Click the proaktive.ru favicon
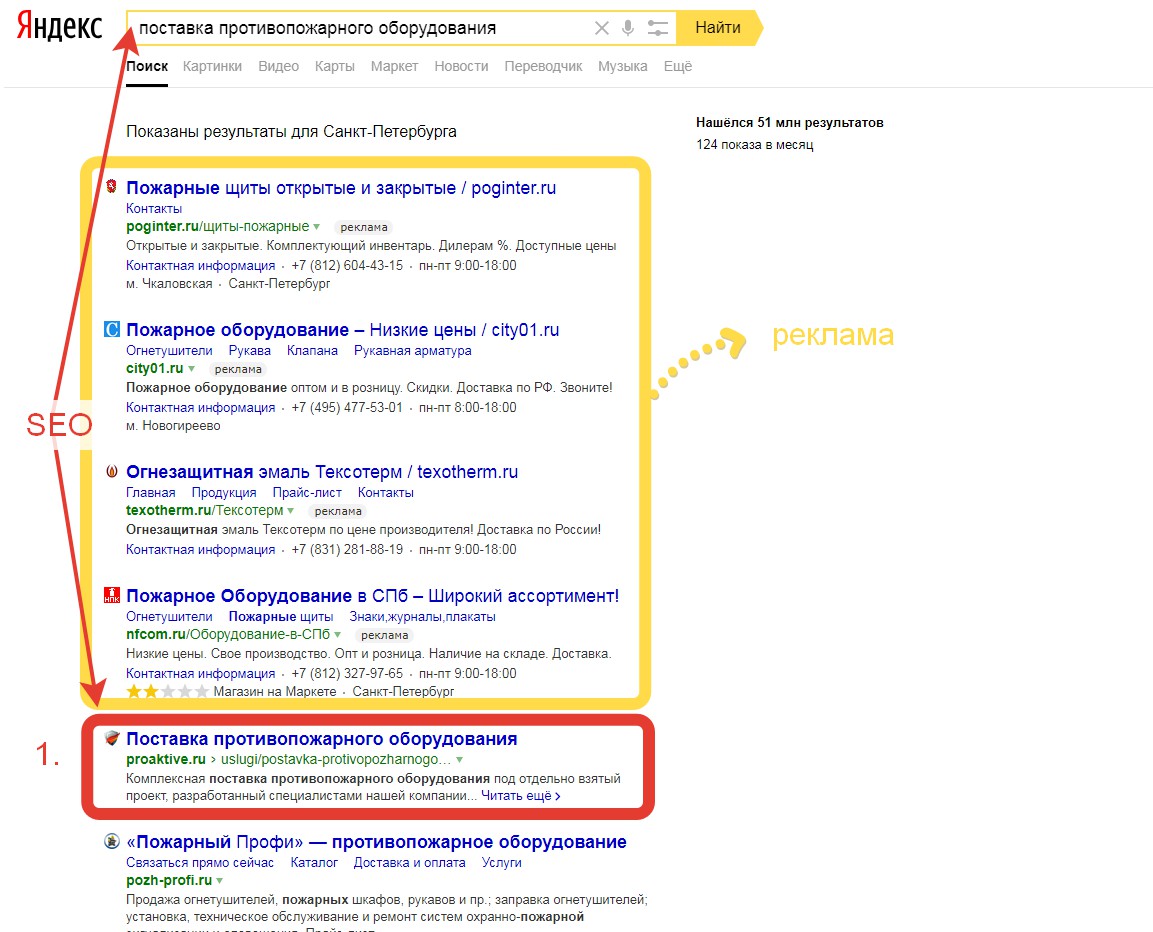Viewport: 1153px width, 932px height. point(112,738)
